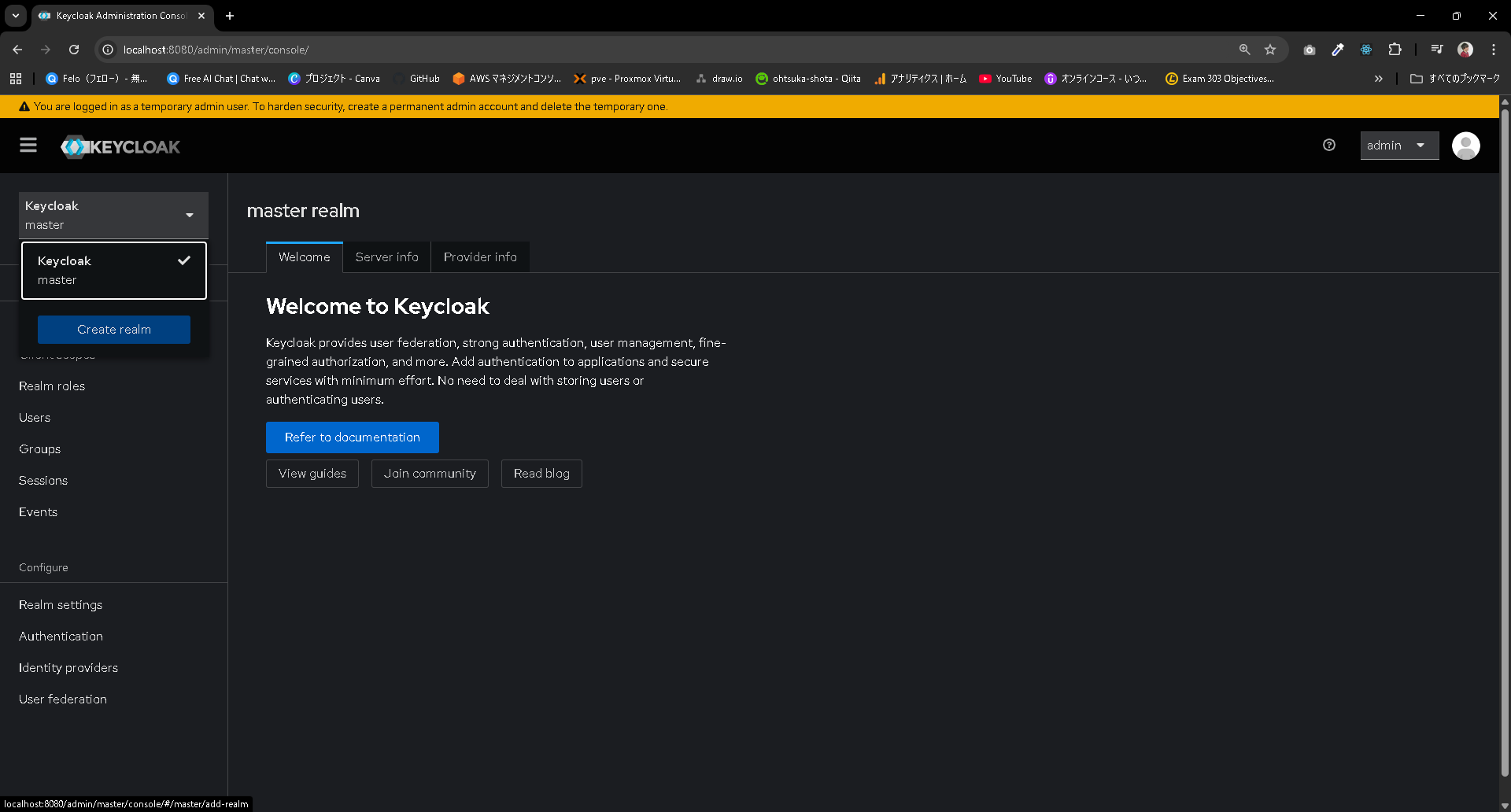Click the Read blog button

point(541,474)
